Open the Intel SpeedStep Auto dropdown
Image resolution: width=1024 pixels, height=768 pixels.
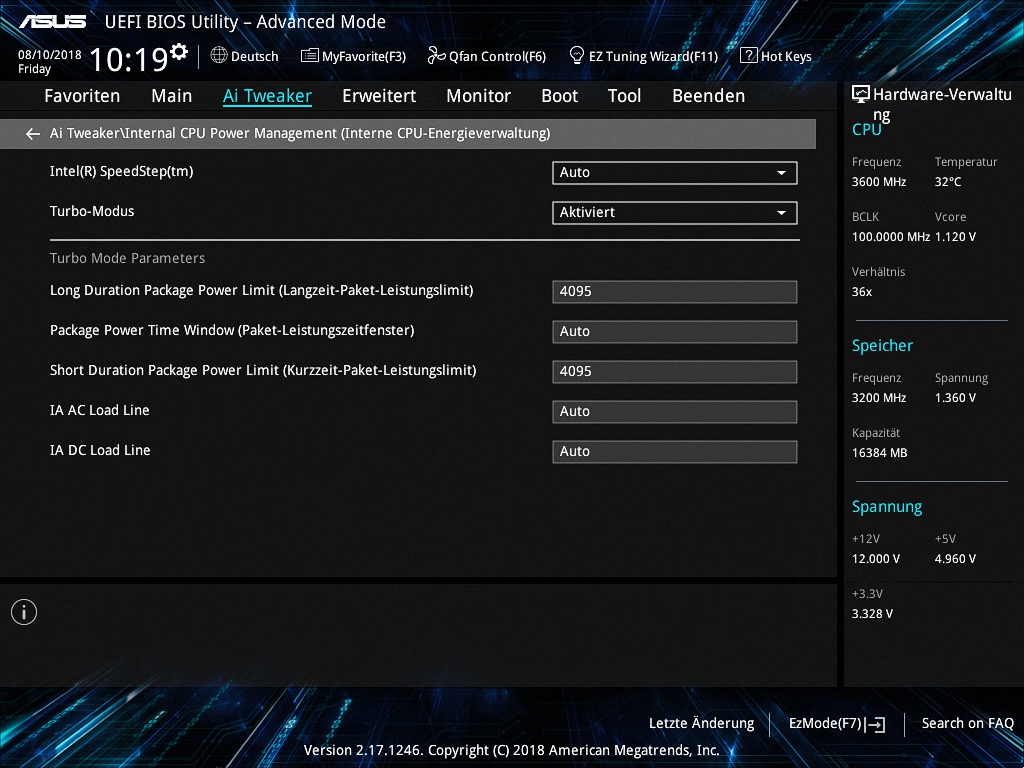coord(675,173)
